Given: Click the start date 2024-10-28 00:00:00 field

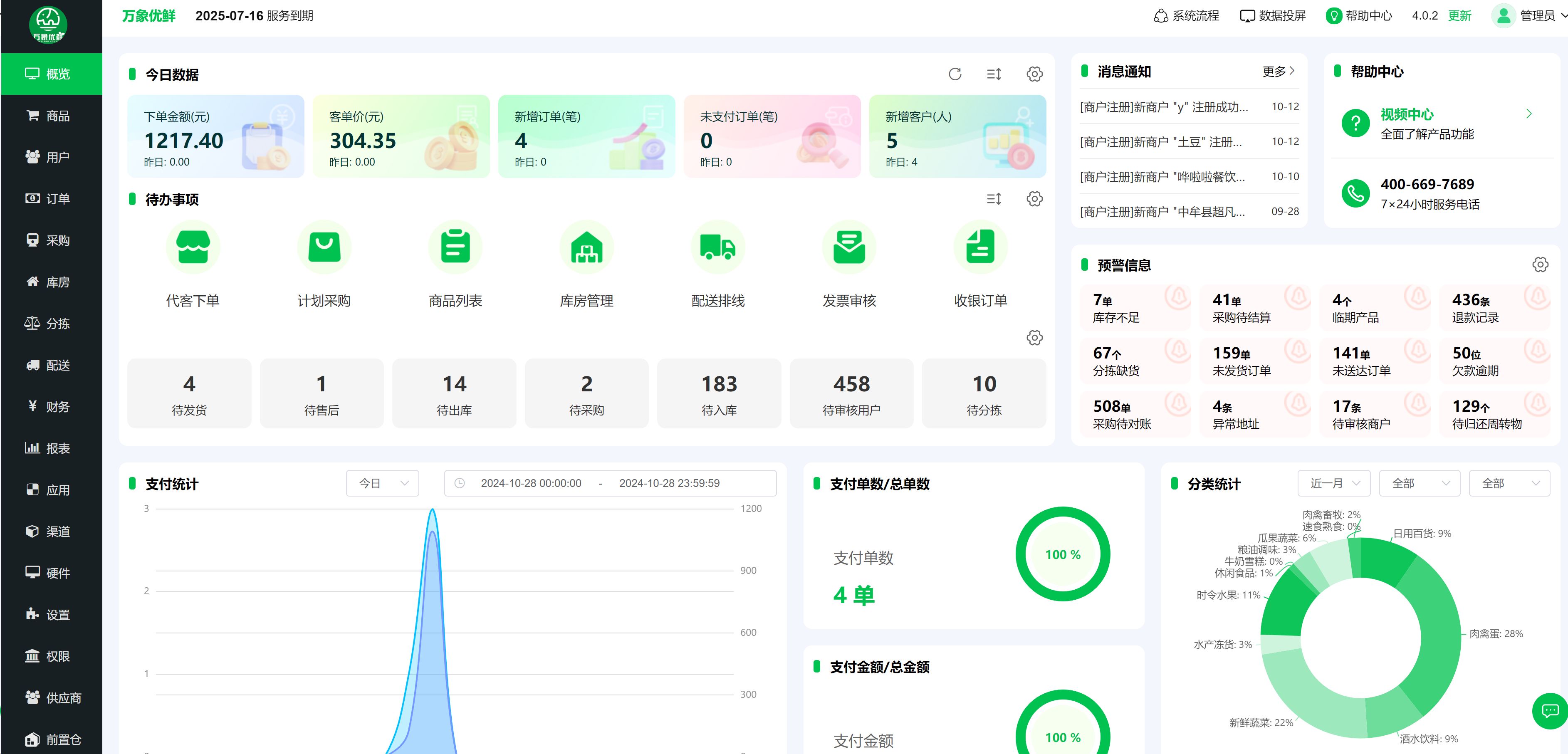Looking at the screenshot, I should (531, 483).
